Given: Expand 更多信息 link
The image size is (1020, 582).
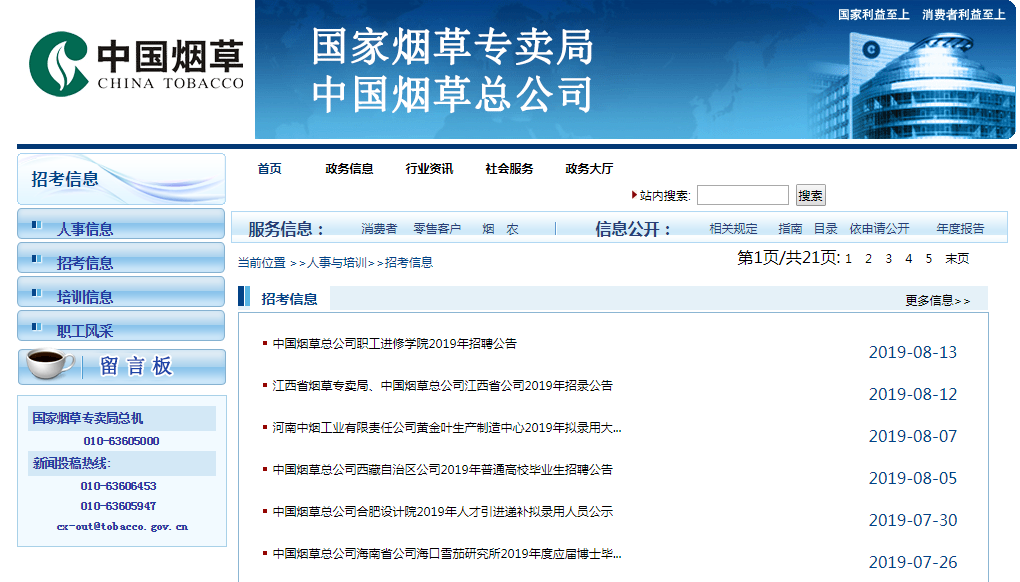Looking at the screenshot, I should (x=936, y=300).
